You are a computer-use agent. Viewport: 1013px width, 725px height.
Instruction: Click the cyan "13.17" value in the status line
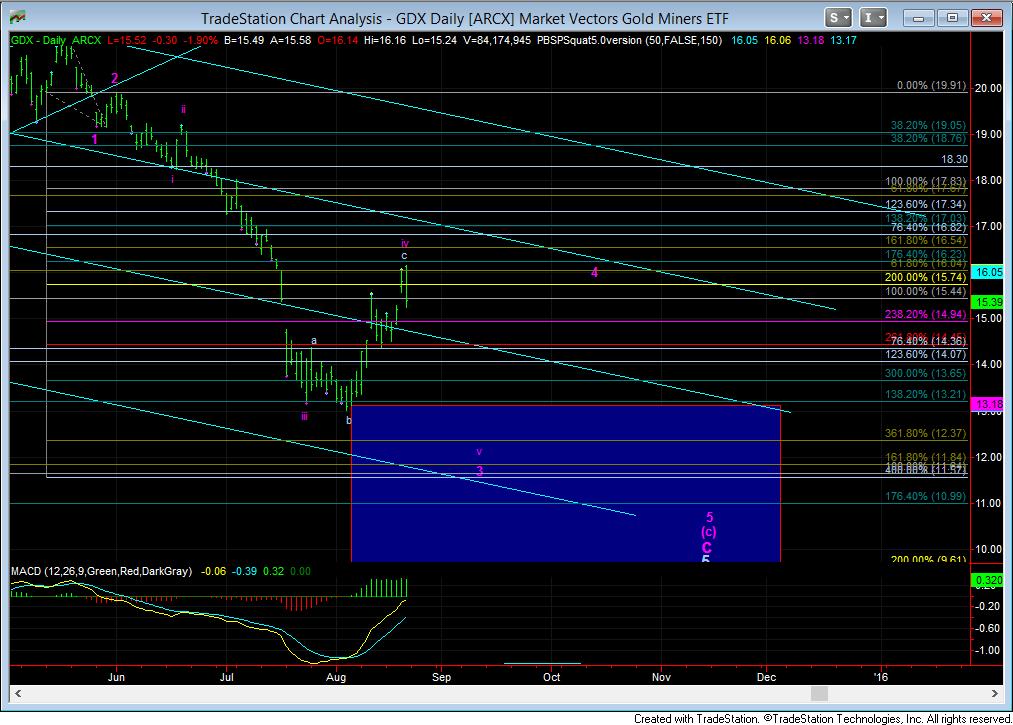click(844, 40)
